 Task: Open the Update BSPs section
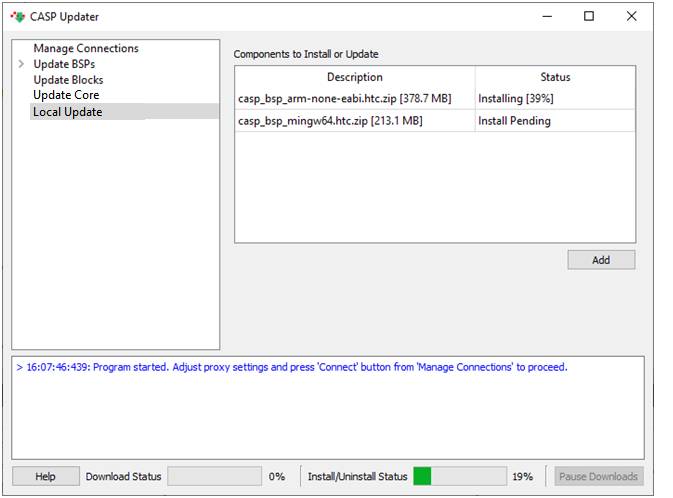point(64,64)
